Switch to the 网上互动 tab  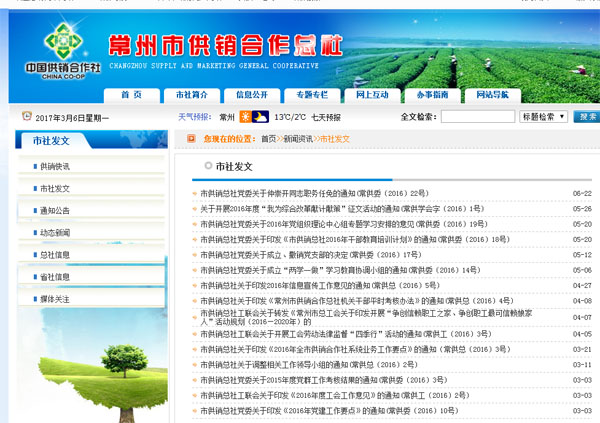click(x=372, y=94)
